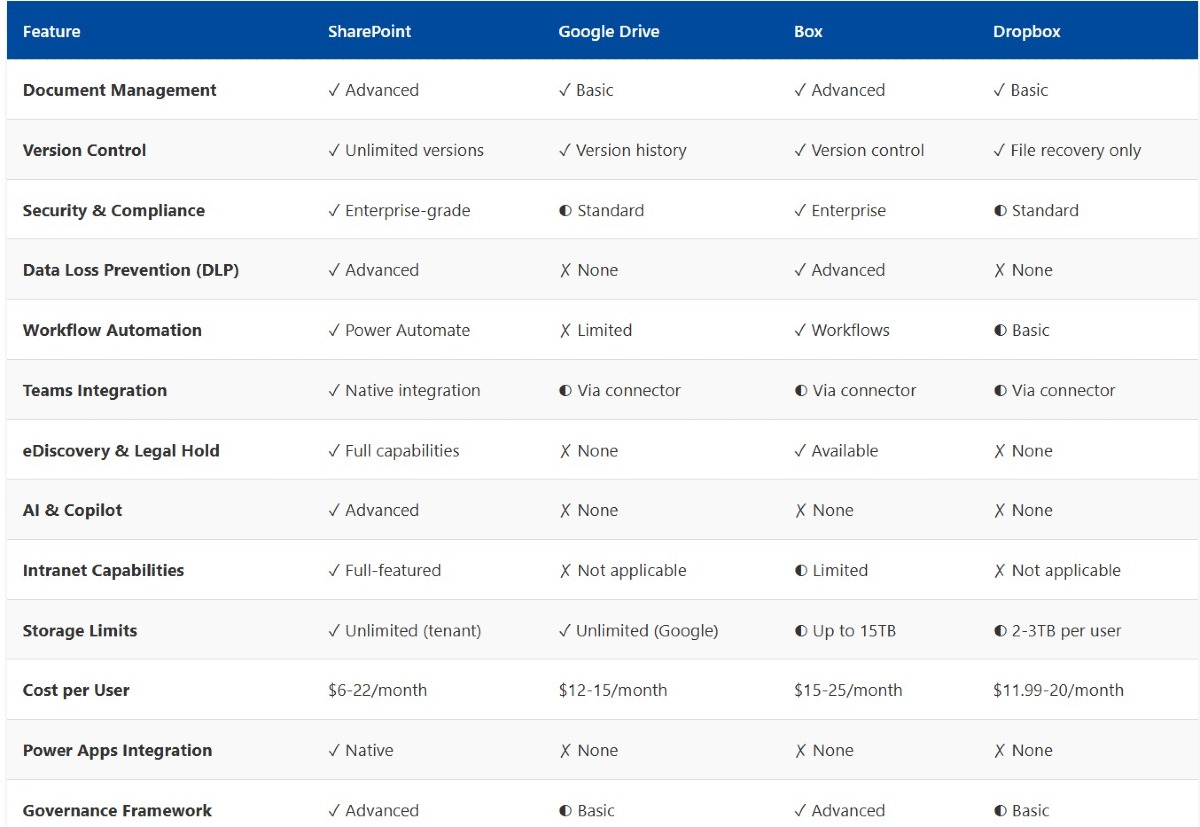Select the "Workflow Automation" row label
The height and width of the screenshot is (827, 1200).
(112, 330)
